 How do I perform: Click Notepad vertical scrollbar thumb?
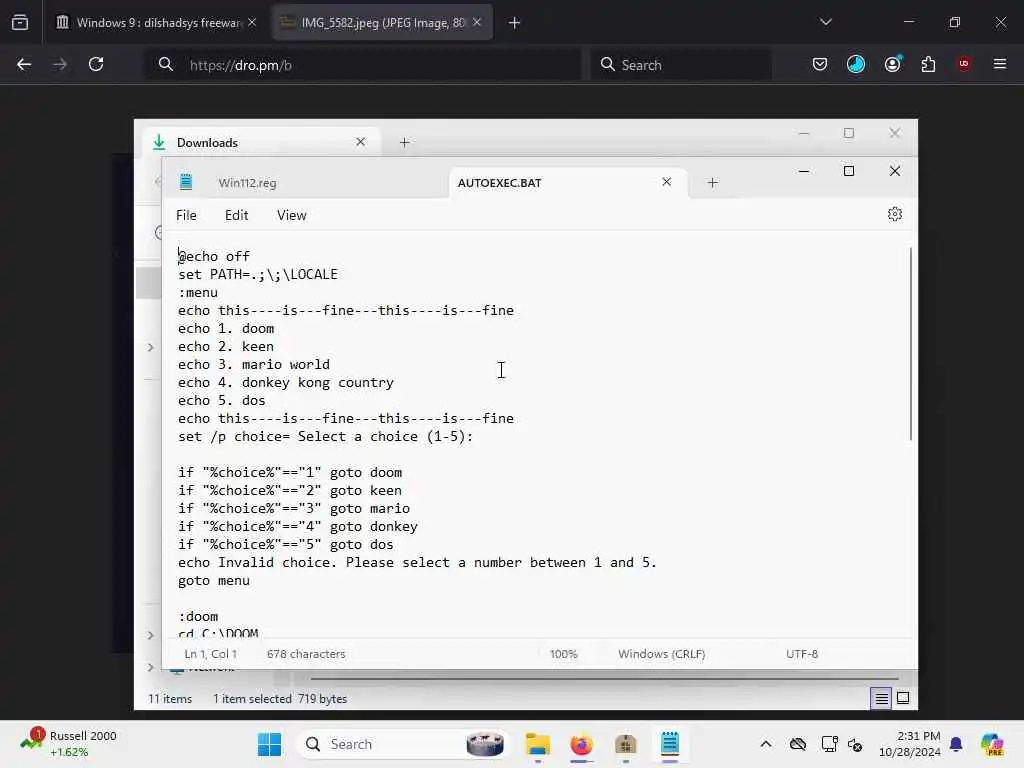910,344
